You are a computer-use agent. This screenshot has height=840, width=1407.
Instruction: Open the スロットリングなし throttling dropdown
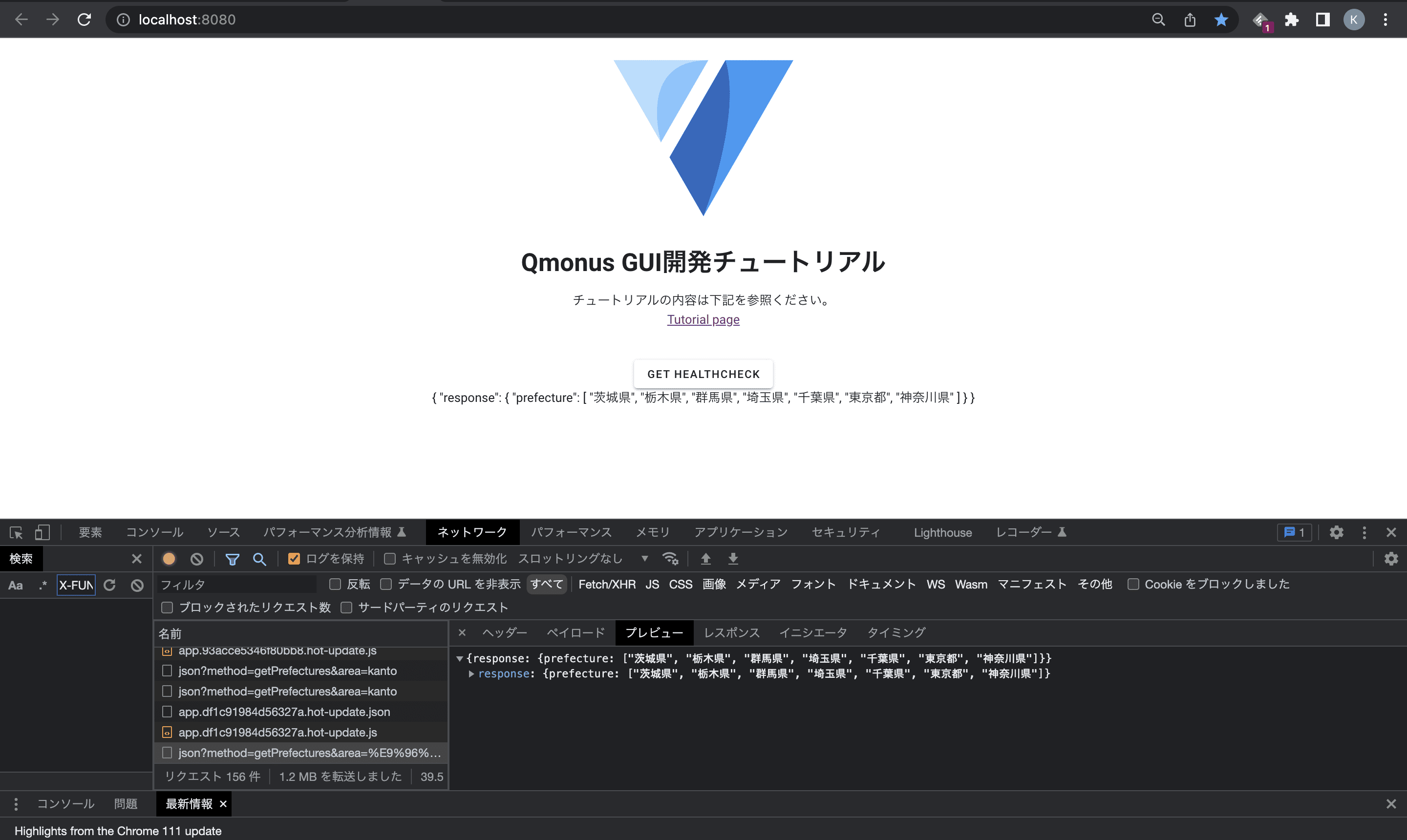click(583, 559)
